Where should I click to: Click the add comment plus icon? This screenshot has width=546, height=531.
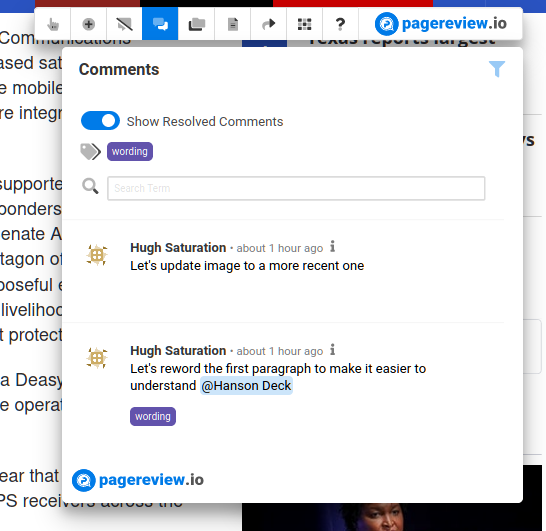point(88,24)
